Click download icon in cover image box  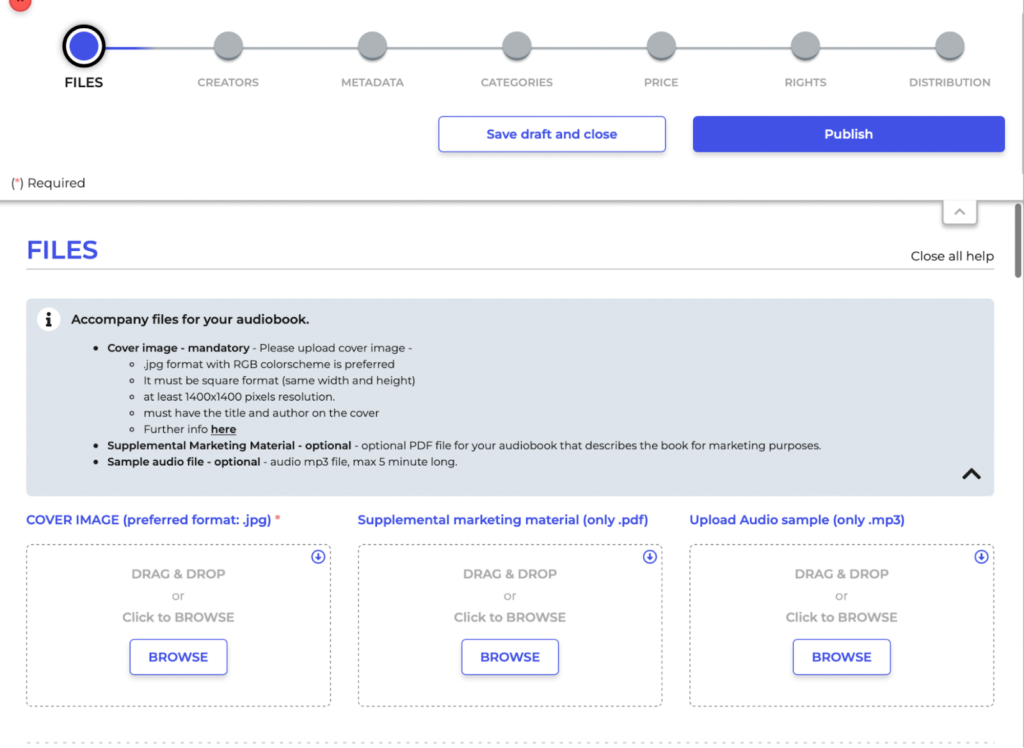318,557
